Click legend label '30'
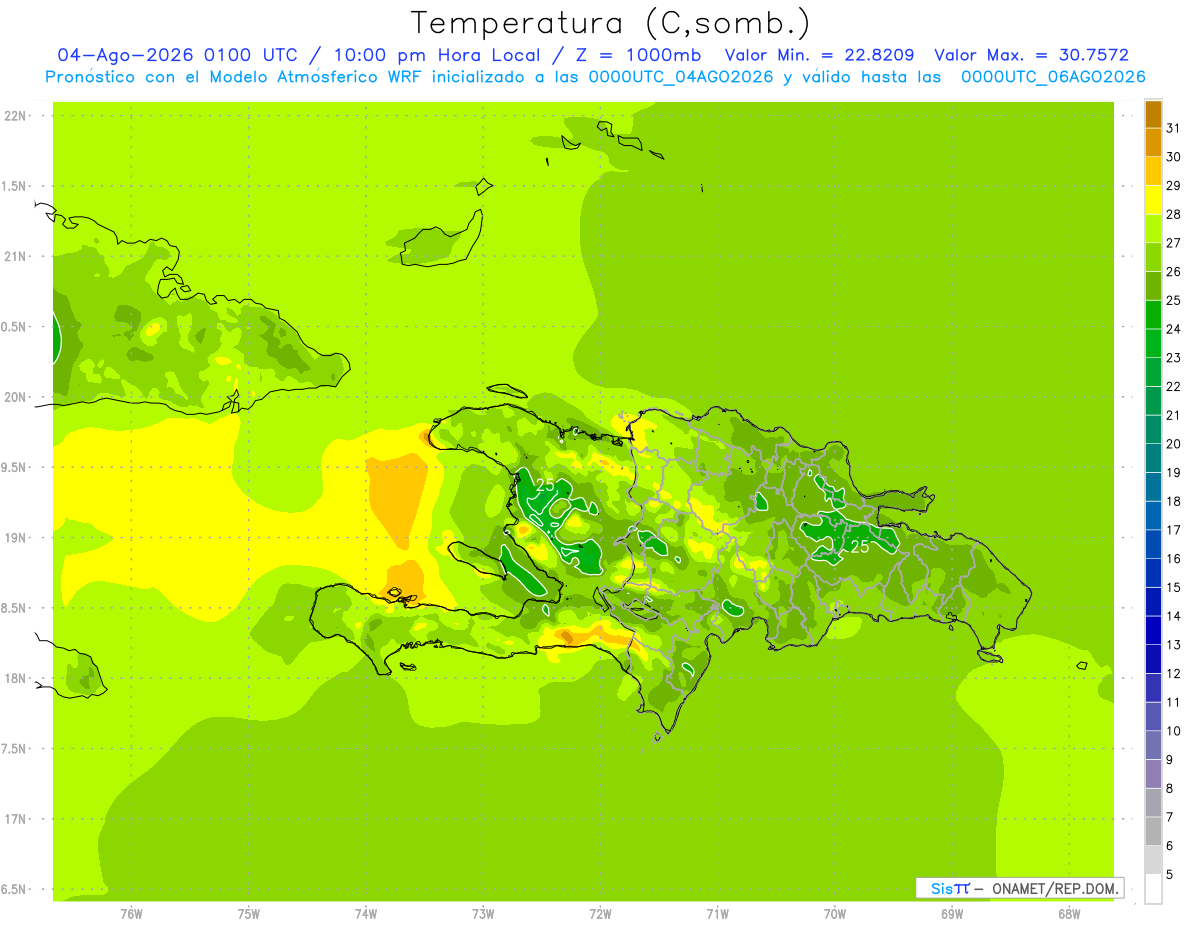 click(x=1173, y=157)
